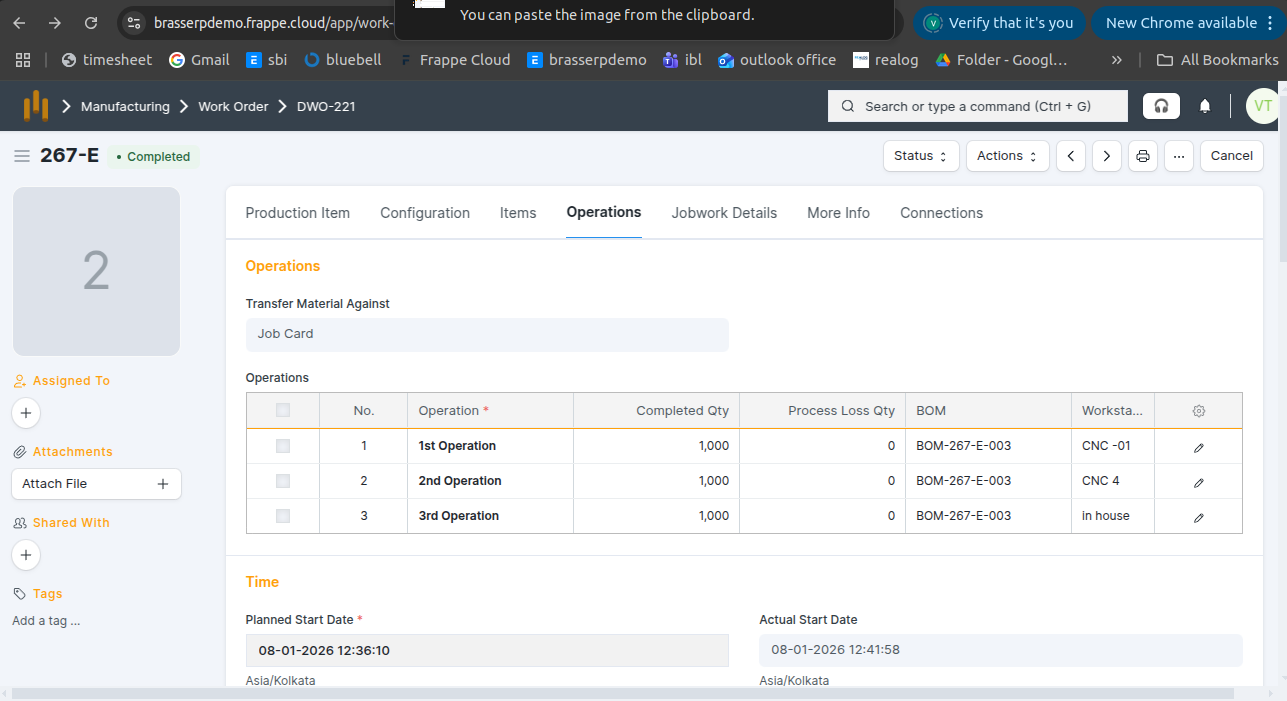Click the Attach File button
This screenshot has width=1287, height=701.
(x=96, y=484)
